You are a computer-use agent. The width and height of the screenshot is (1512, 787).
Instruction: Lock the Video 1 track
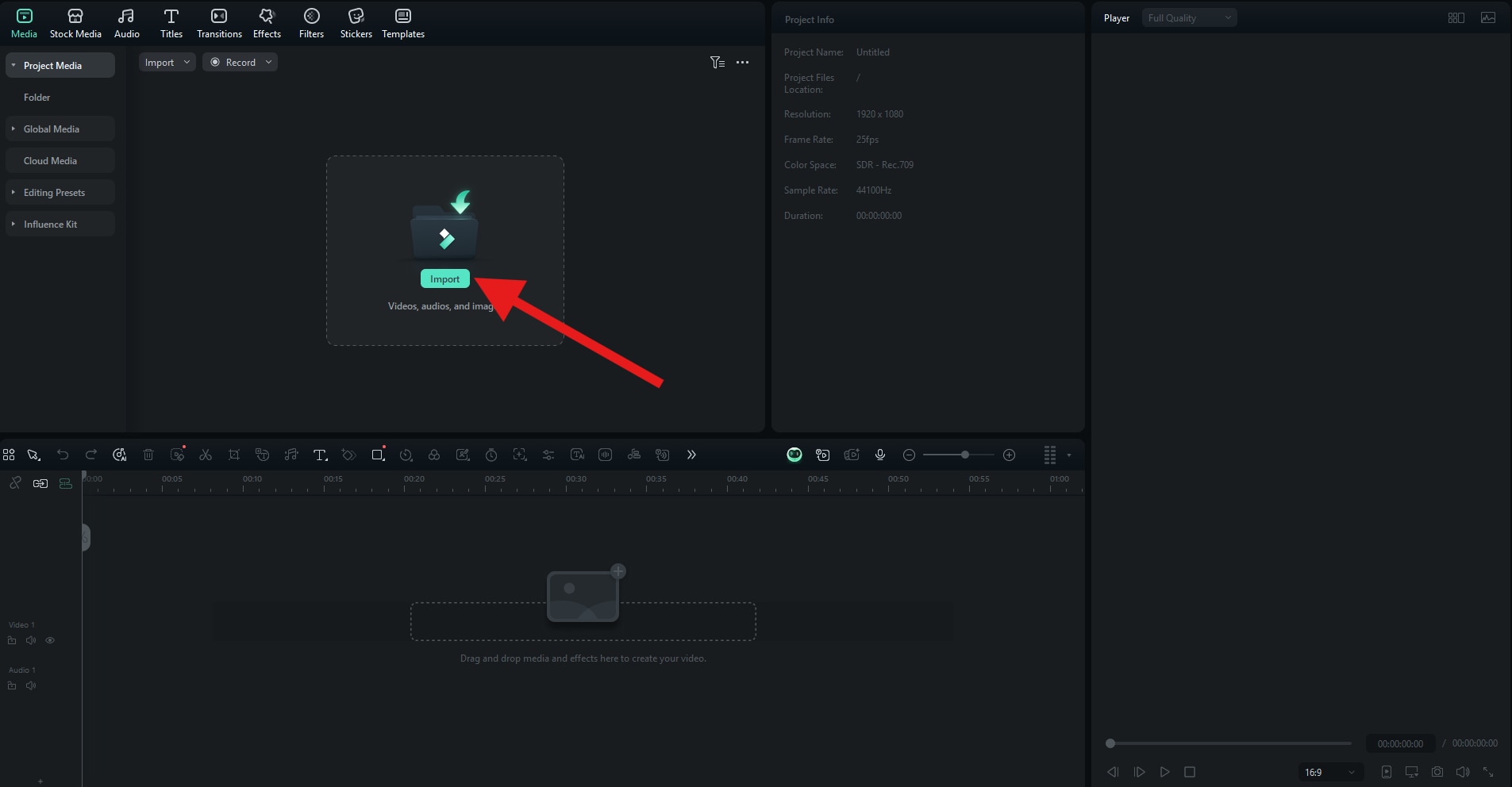(x=12, y=640)
